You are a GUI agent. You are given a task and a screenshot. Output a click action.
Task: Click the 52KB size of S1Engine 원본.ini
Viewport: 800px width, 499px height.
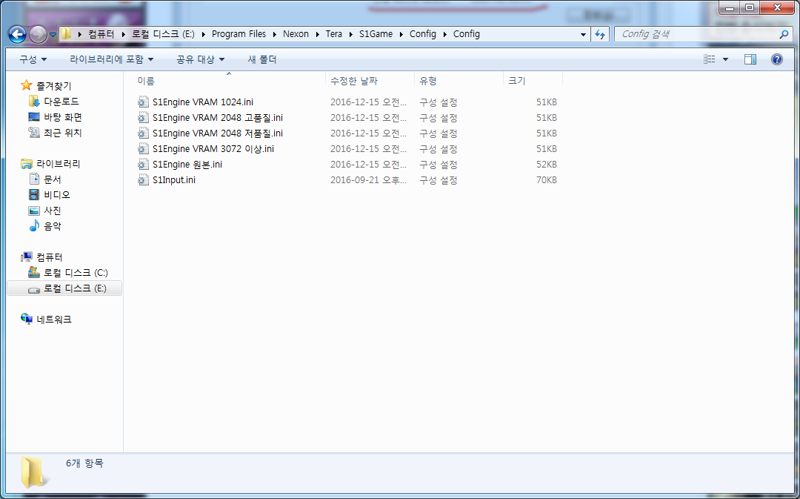click(x=546, y=164)
